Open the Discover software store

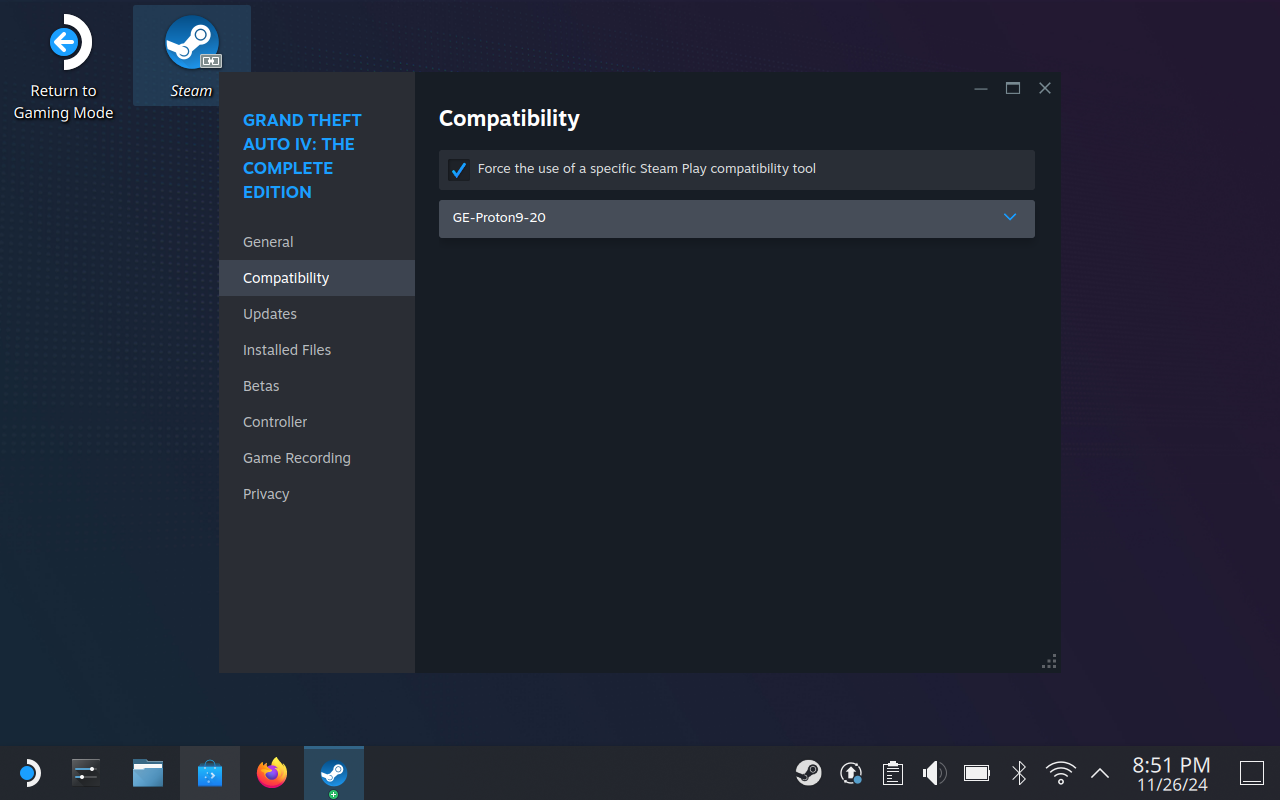coord(210,773)
